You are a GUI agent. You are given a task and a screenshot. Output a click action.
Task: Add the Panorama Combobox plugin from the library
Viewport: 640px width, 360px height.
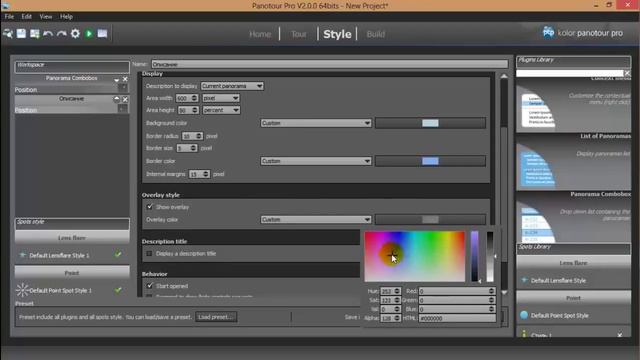coord(573,217)
